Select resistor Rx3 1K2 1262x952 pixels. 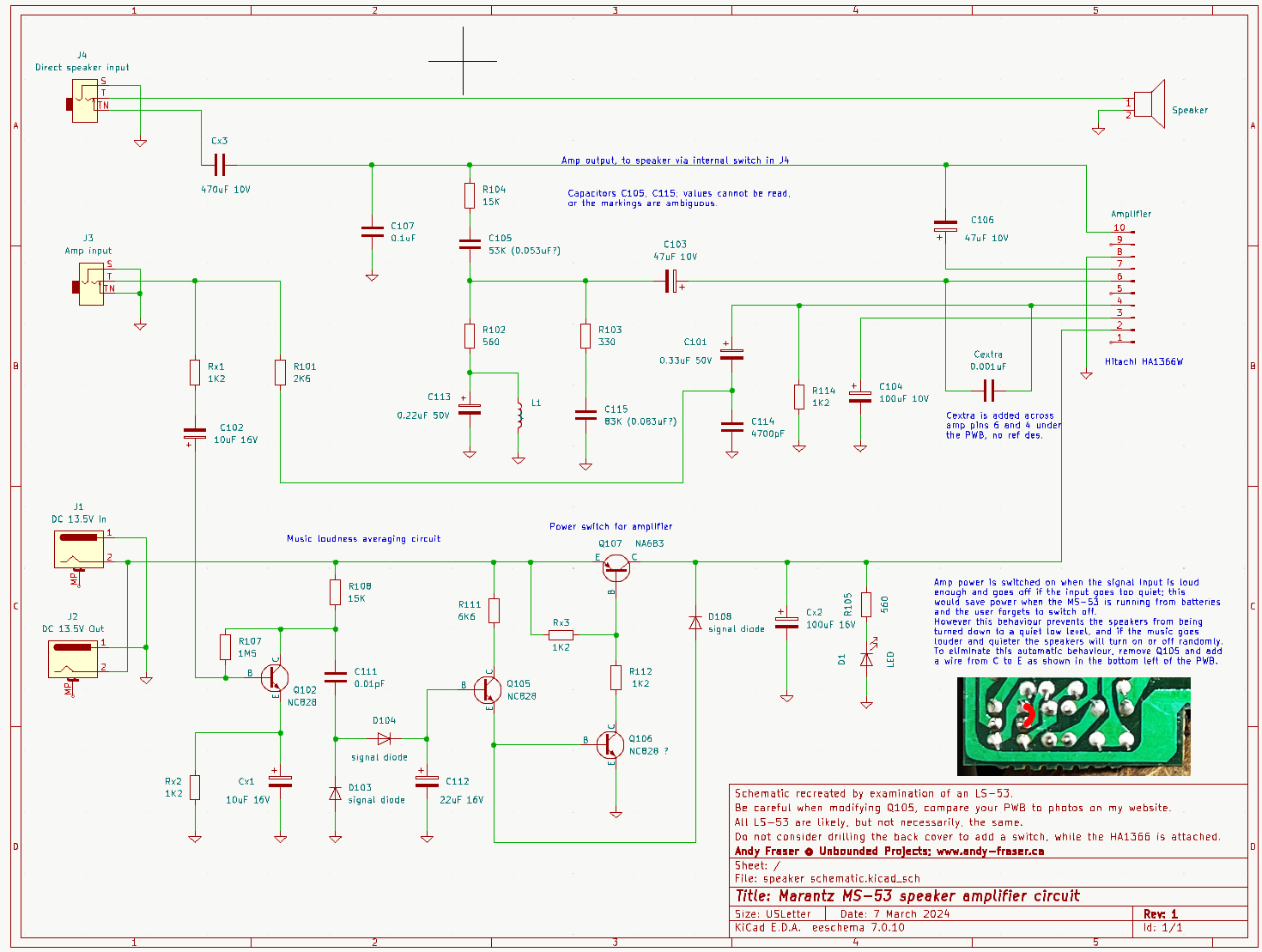(x=561, y=635)
